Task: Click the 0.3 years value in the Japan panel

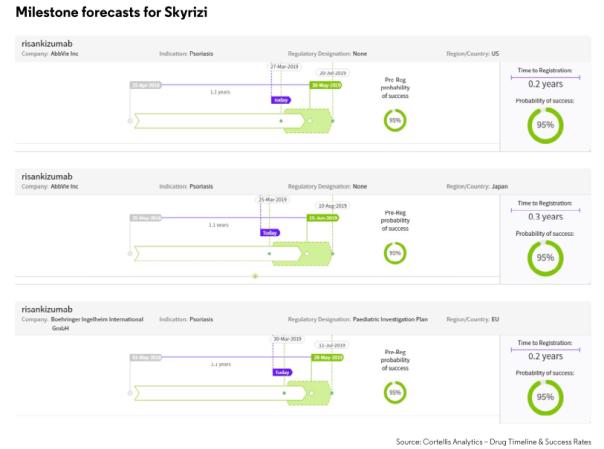Action: click(545, 217)
